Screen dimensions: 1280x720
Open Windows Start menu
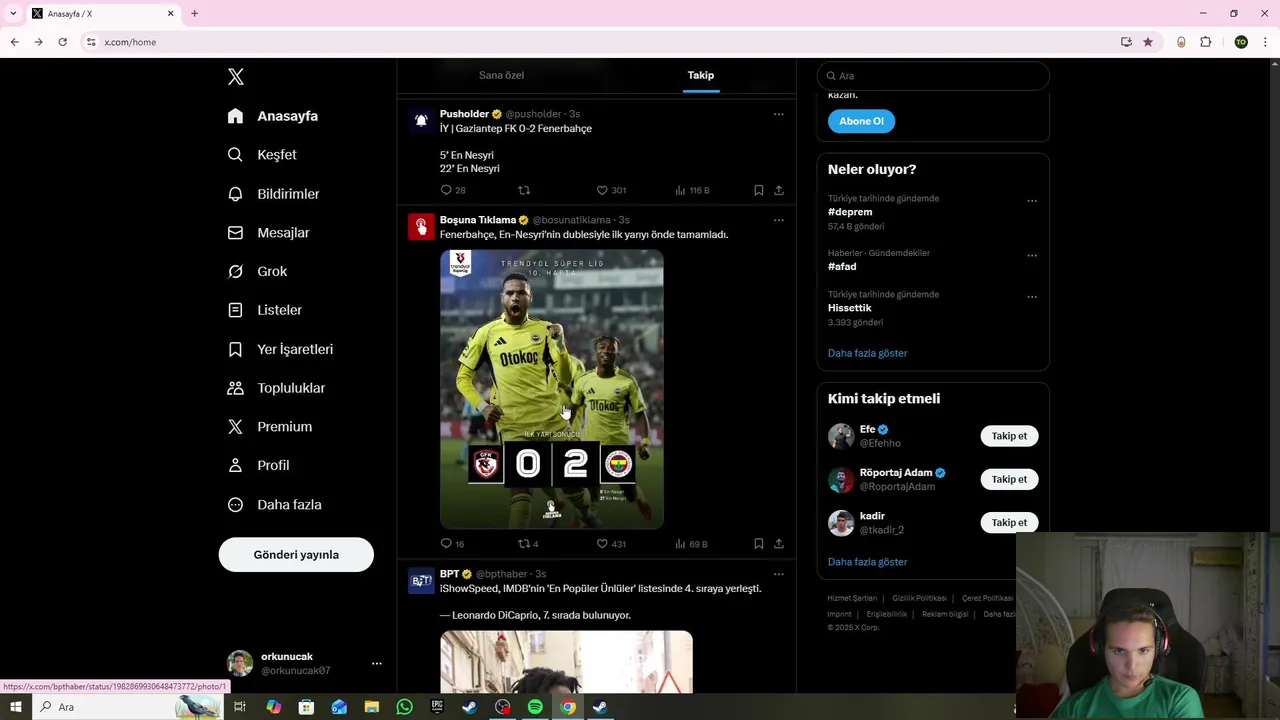click(x=16, y=707)
